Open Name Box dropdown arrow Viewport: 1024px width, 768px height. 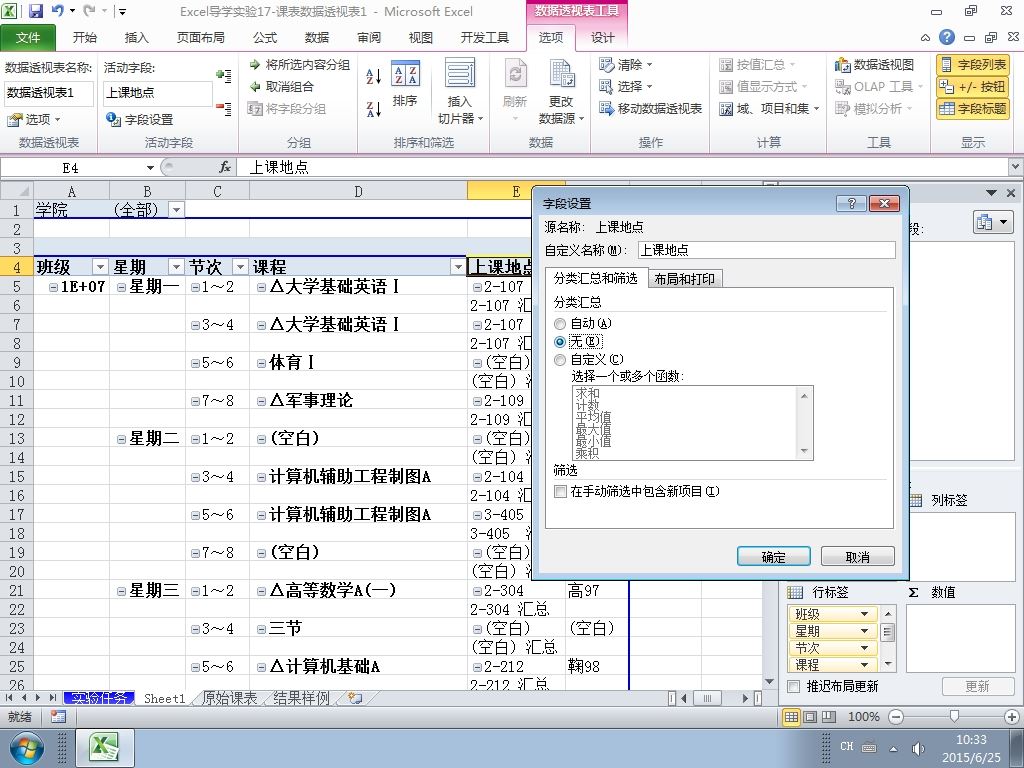[150, 168]
